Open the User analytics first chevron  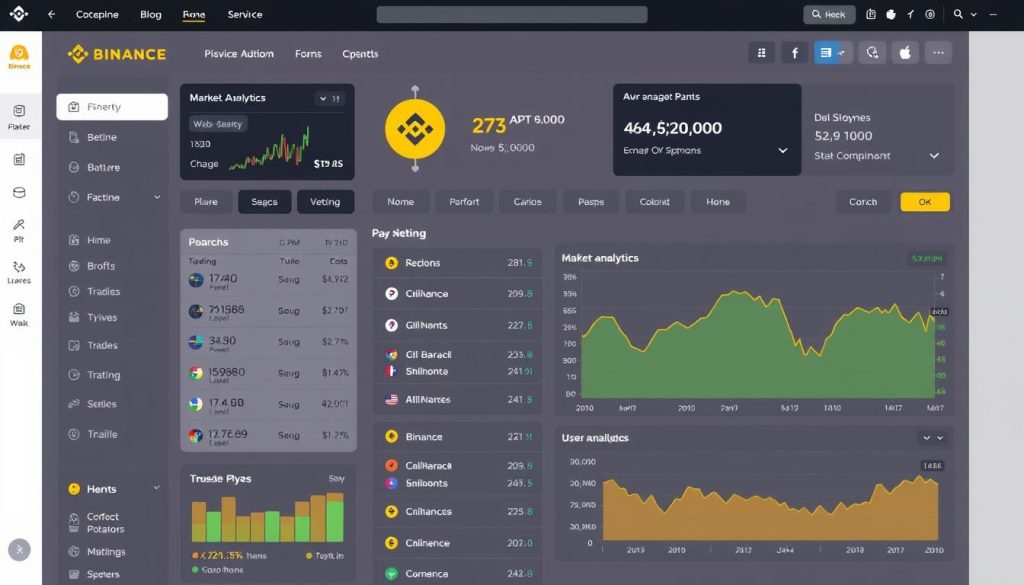point(926,438)
